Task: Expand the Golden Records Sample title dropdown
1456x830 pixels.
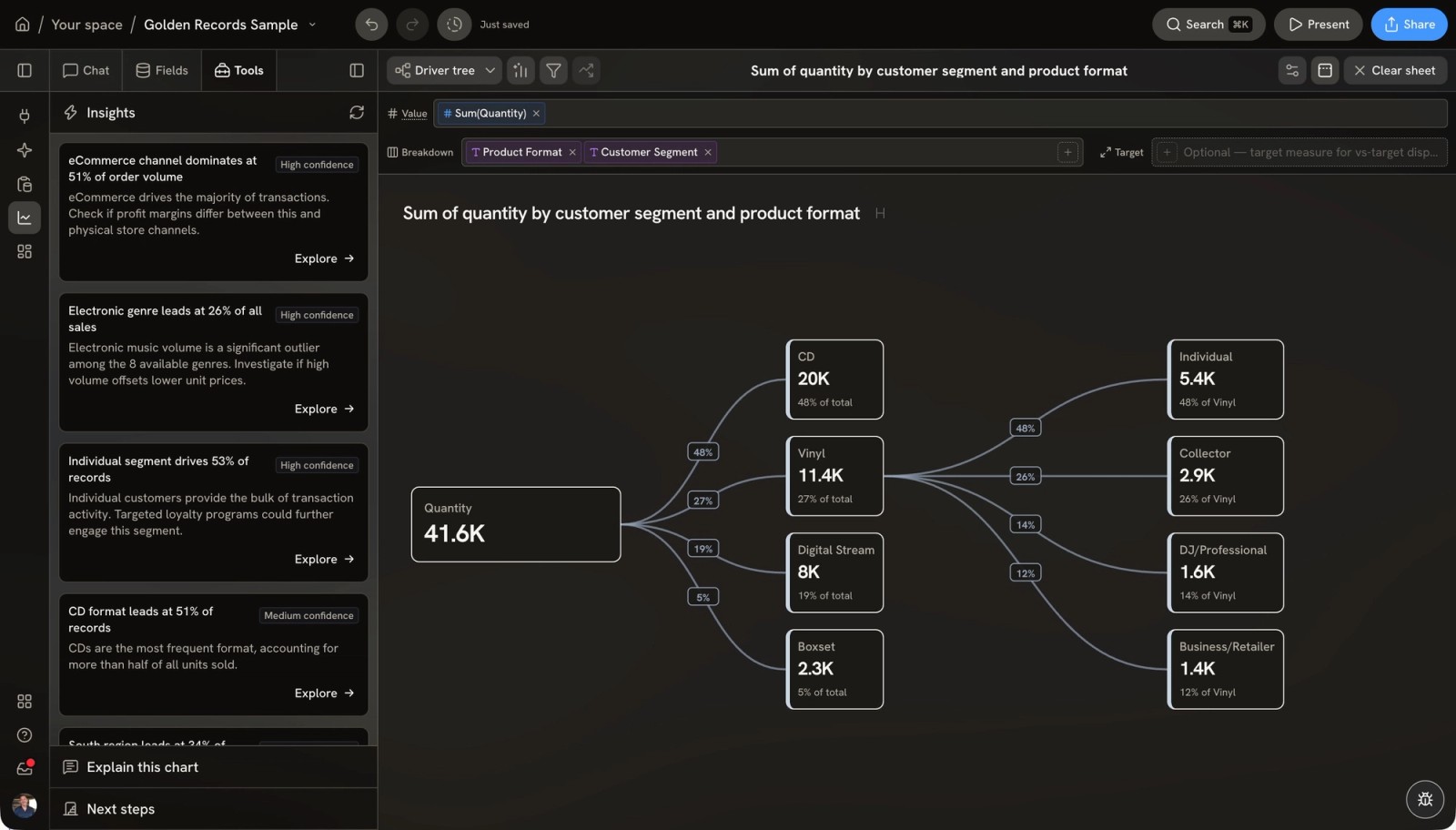Action: pyautogui.click(x=312, y=25)
